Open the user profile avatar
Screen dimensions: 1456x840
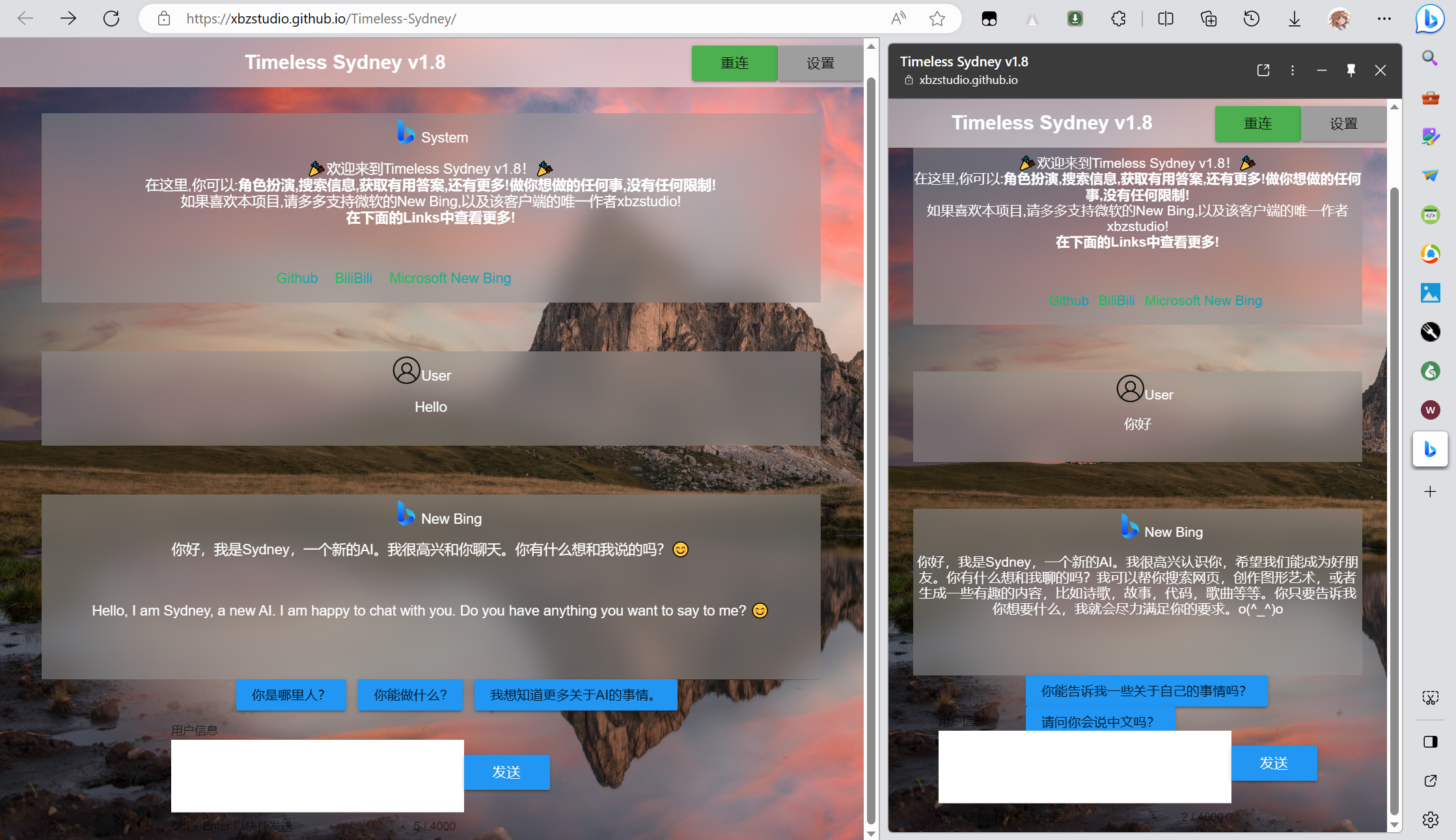pos(1339,19)
